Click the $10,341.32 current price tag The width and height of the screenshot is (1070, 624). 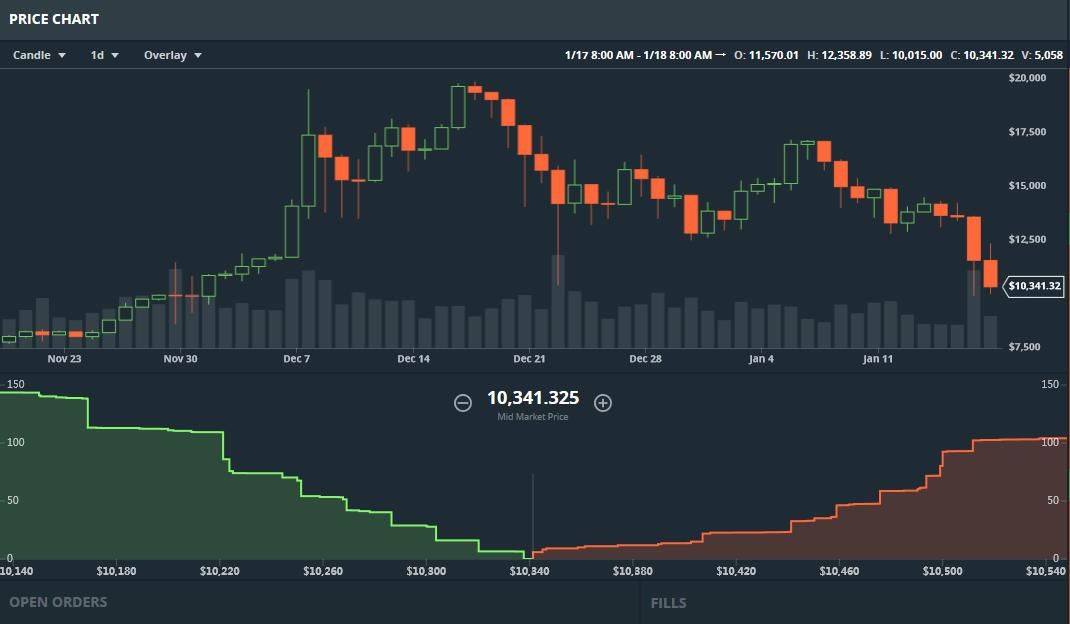(1034, 286)
